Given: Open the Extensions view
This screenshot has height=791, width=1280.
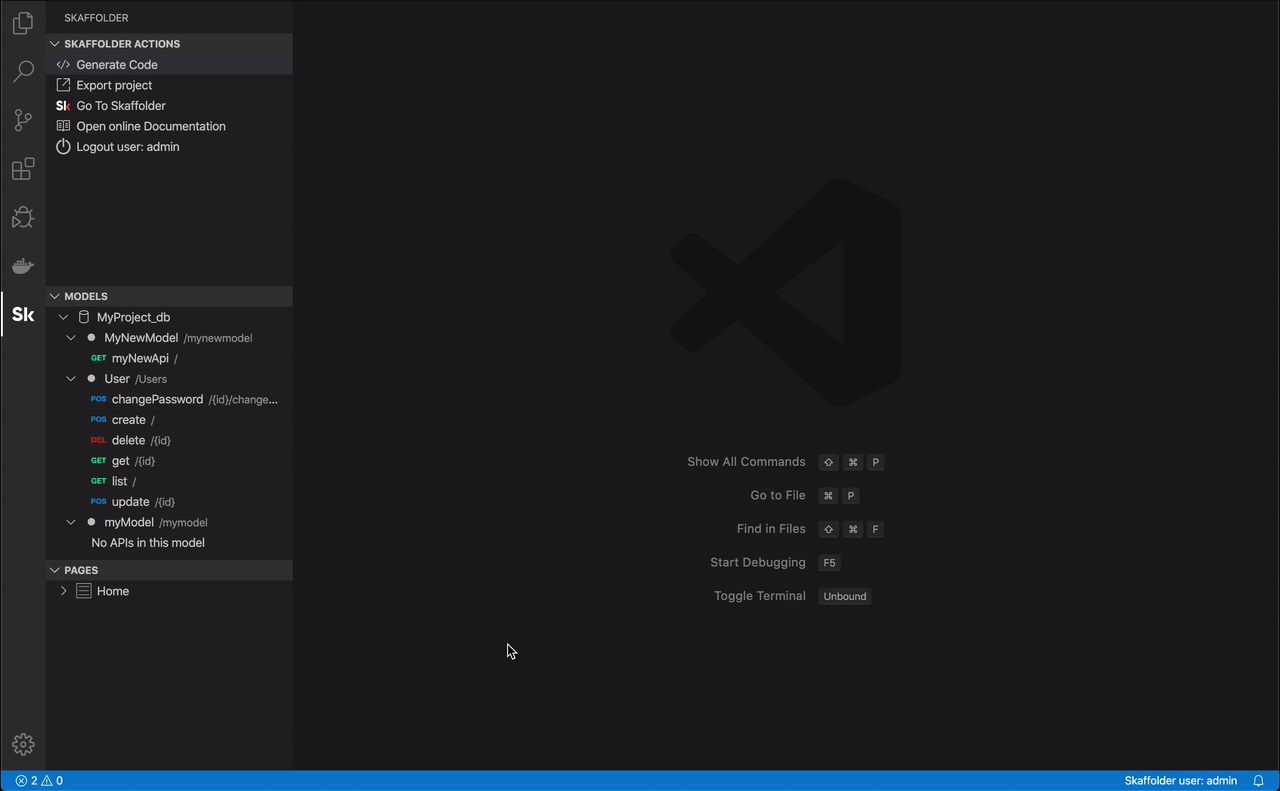Looking at the screenshot, I should (23, 169).
